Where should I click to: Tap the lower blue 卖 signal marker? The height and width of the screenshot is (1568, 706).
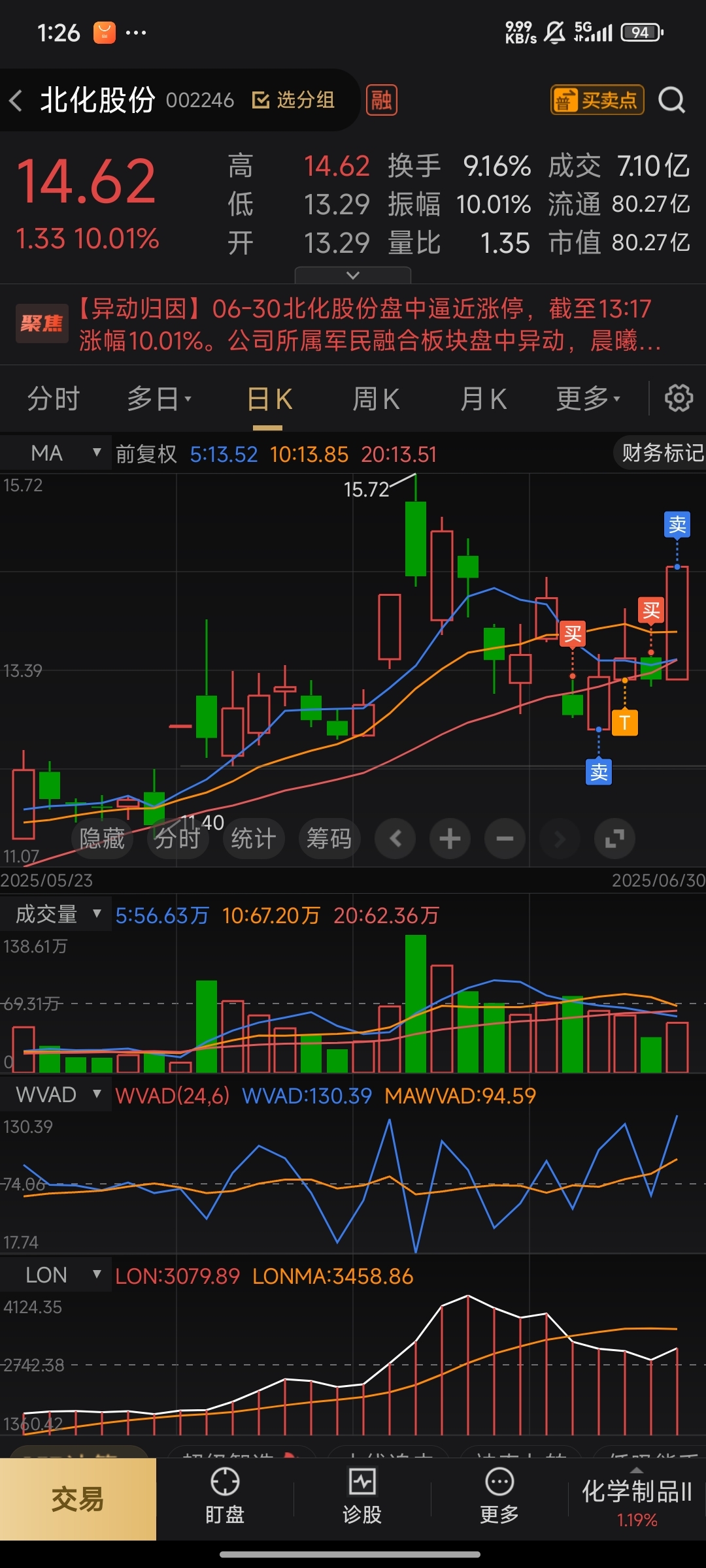point(599,772)
